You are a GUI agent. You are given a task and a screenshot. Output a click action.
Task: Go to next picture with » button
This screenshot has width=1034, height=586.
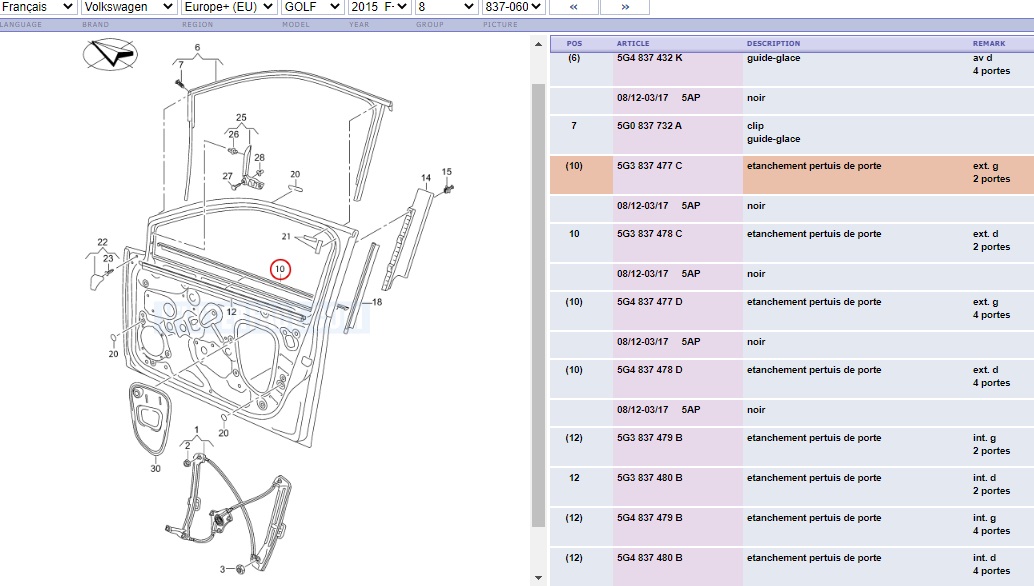[624, 7]
